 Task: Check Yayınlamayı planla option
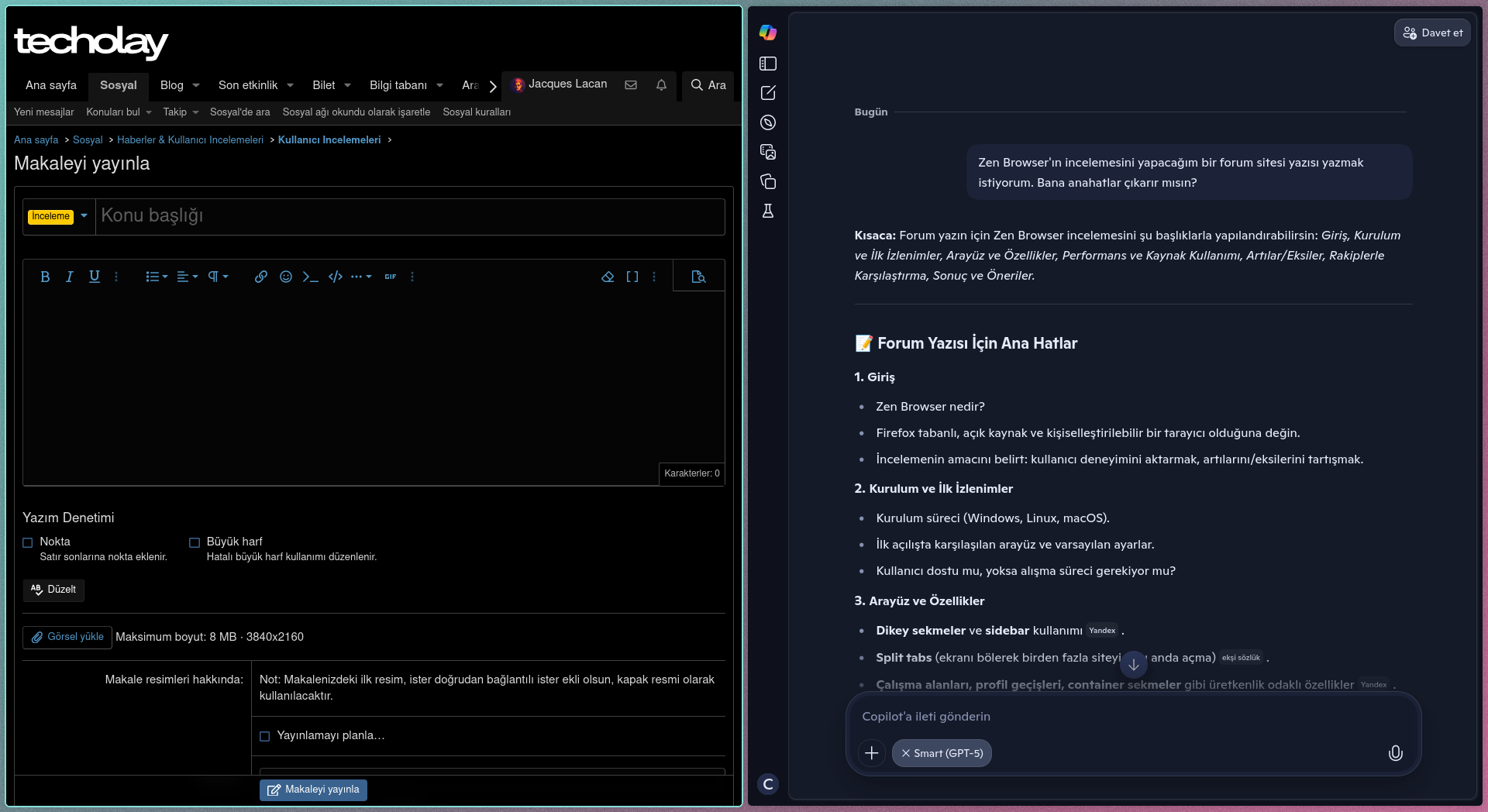(264, 736)
